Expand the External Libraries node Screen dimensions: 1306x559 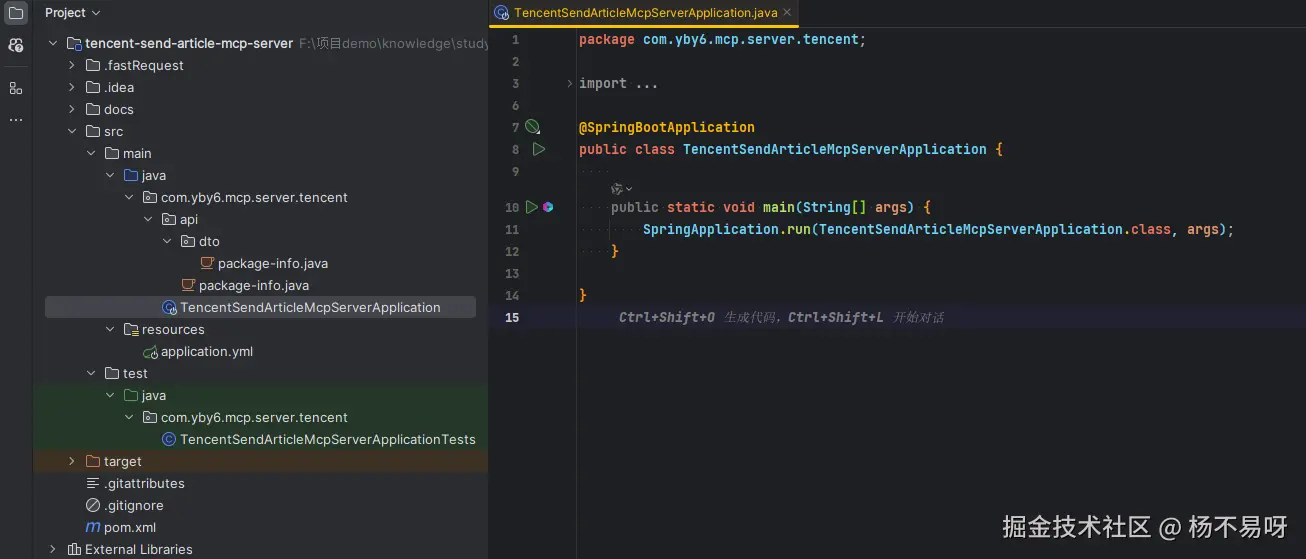tap(53, 549)
